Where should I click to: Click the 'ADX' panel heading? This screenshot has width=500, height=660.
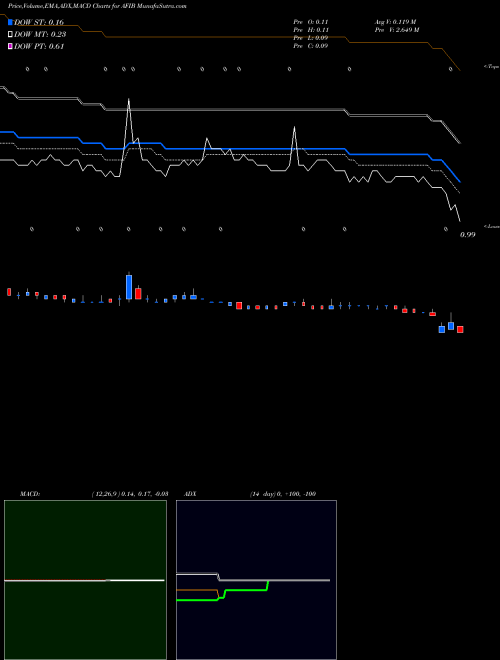(190, 494)
